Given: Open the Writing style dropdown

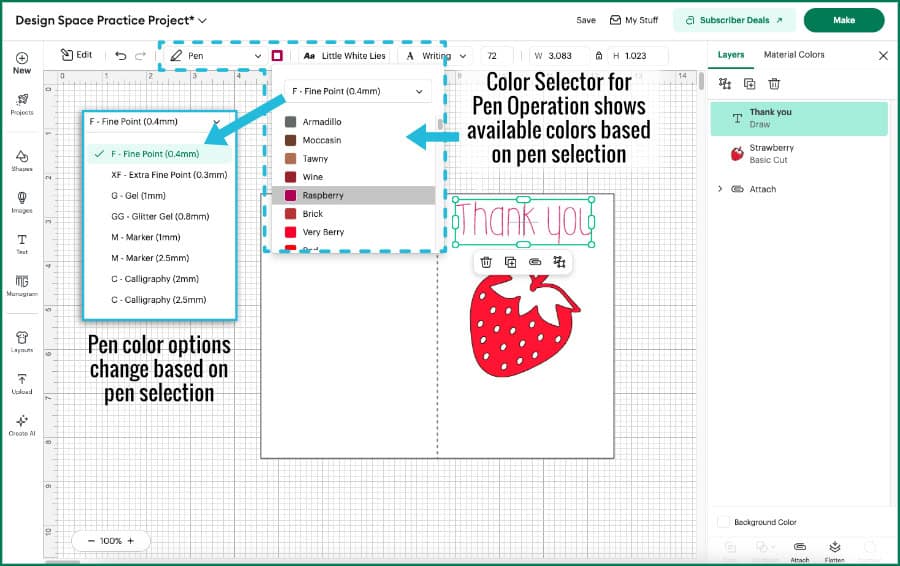Looking at the screenshot, I should click(435, 56).
